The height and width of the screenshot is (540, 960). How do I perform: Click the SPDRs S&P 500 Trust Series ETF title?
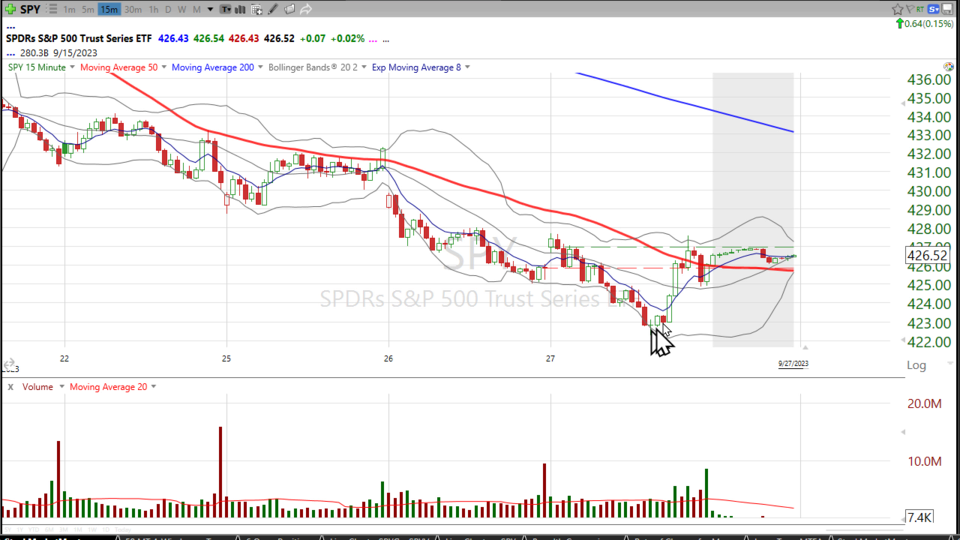[78, 38]
